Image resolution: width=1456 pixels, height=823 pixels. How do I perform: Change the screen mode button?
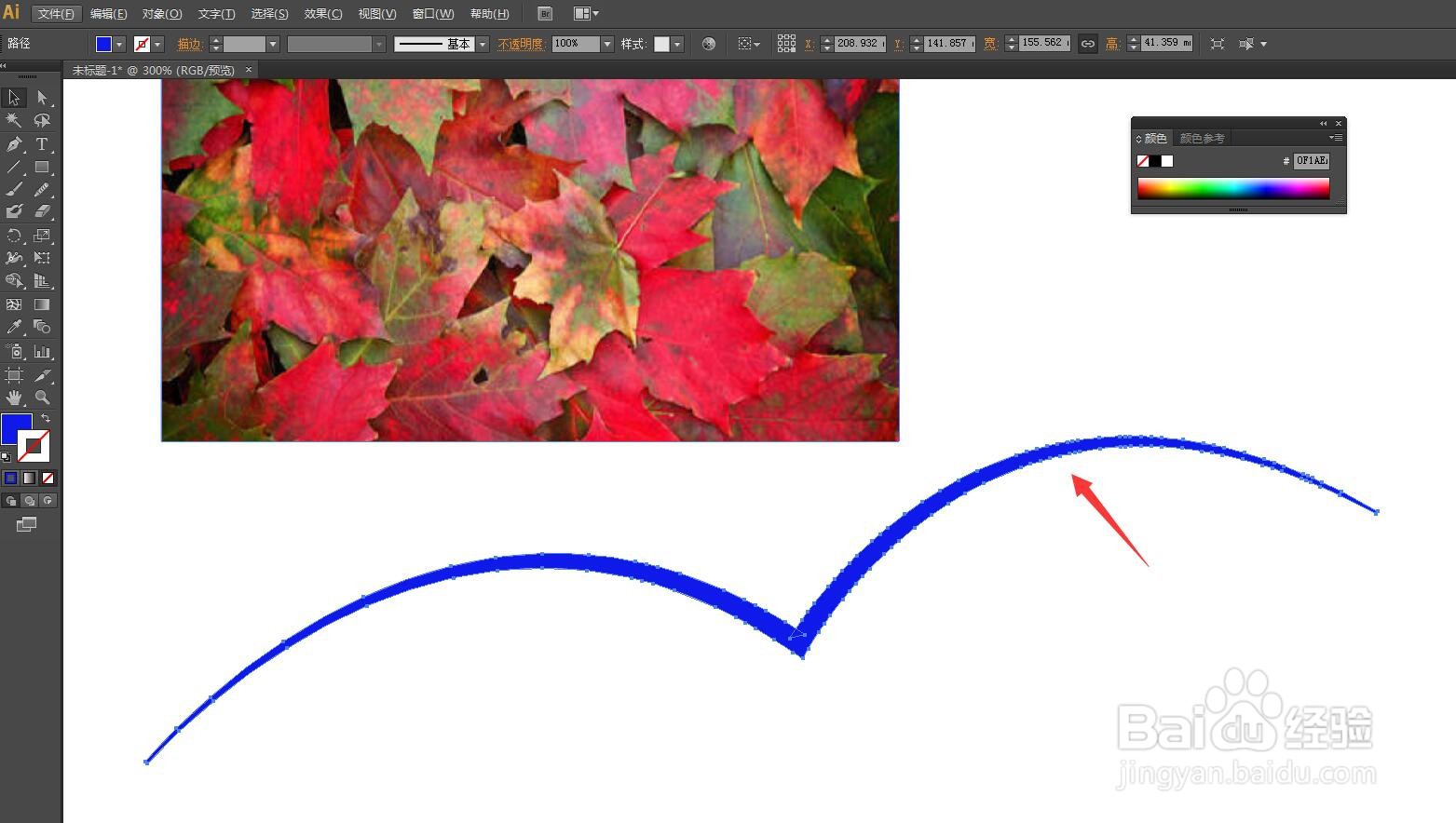point(26,525)
